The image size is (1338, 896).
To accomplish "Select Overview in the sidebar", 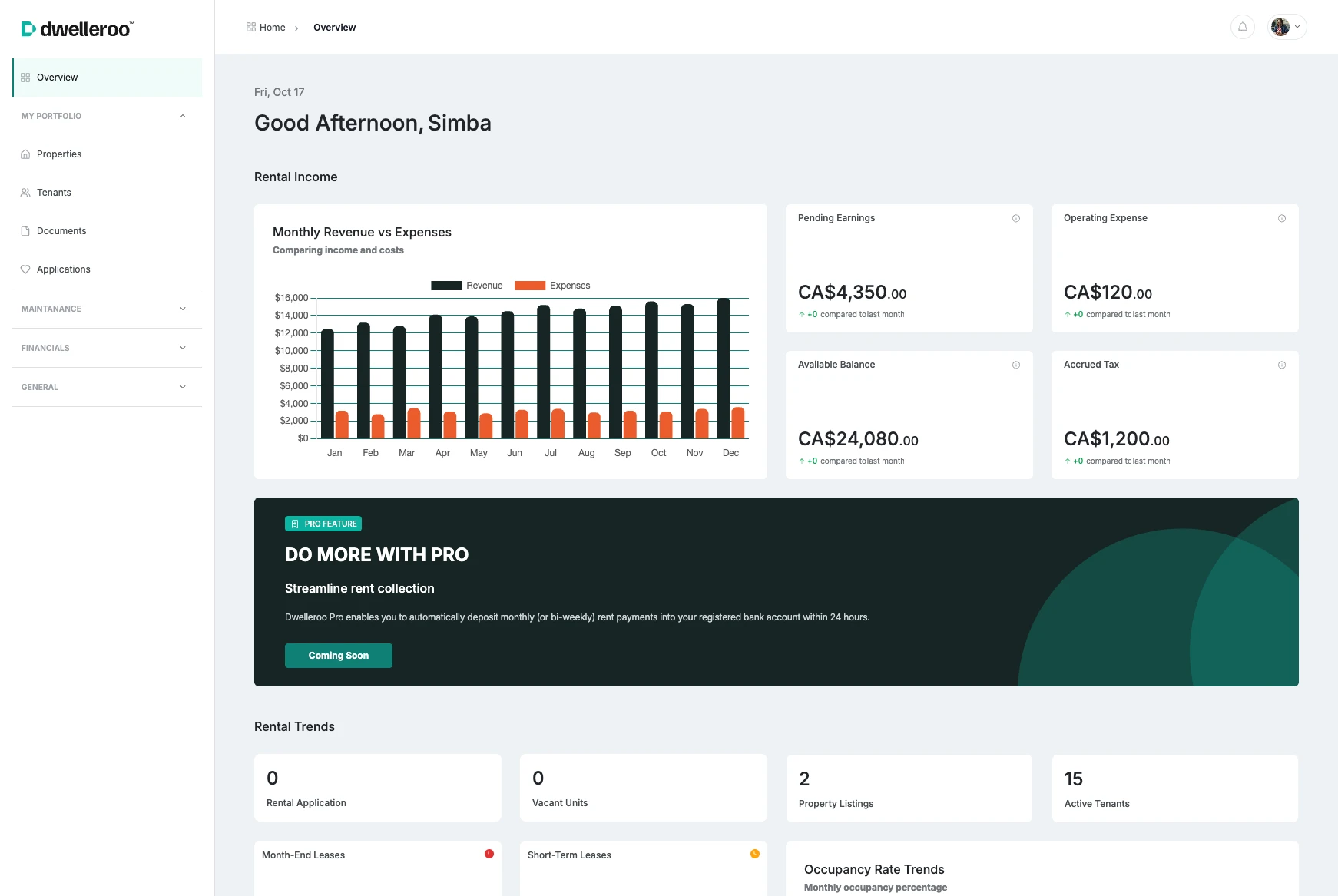I will pos(57,77).
